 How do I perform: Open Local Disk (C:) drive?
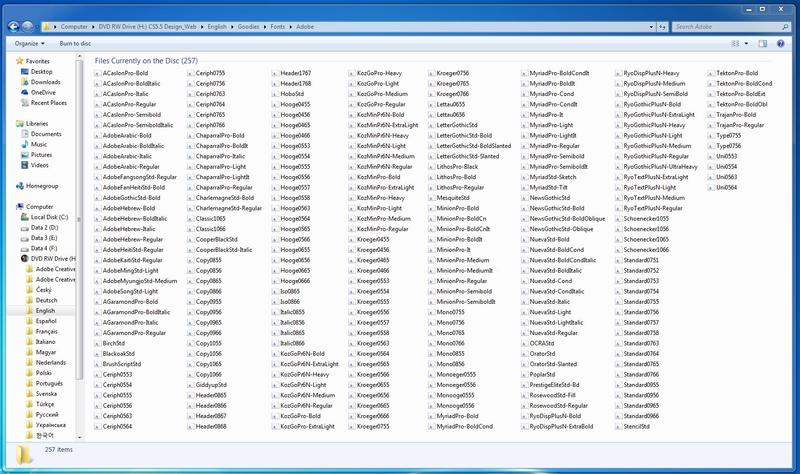point(45,217)
